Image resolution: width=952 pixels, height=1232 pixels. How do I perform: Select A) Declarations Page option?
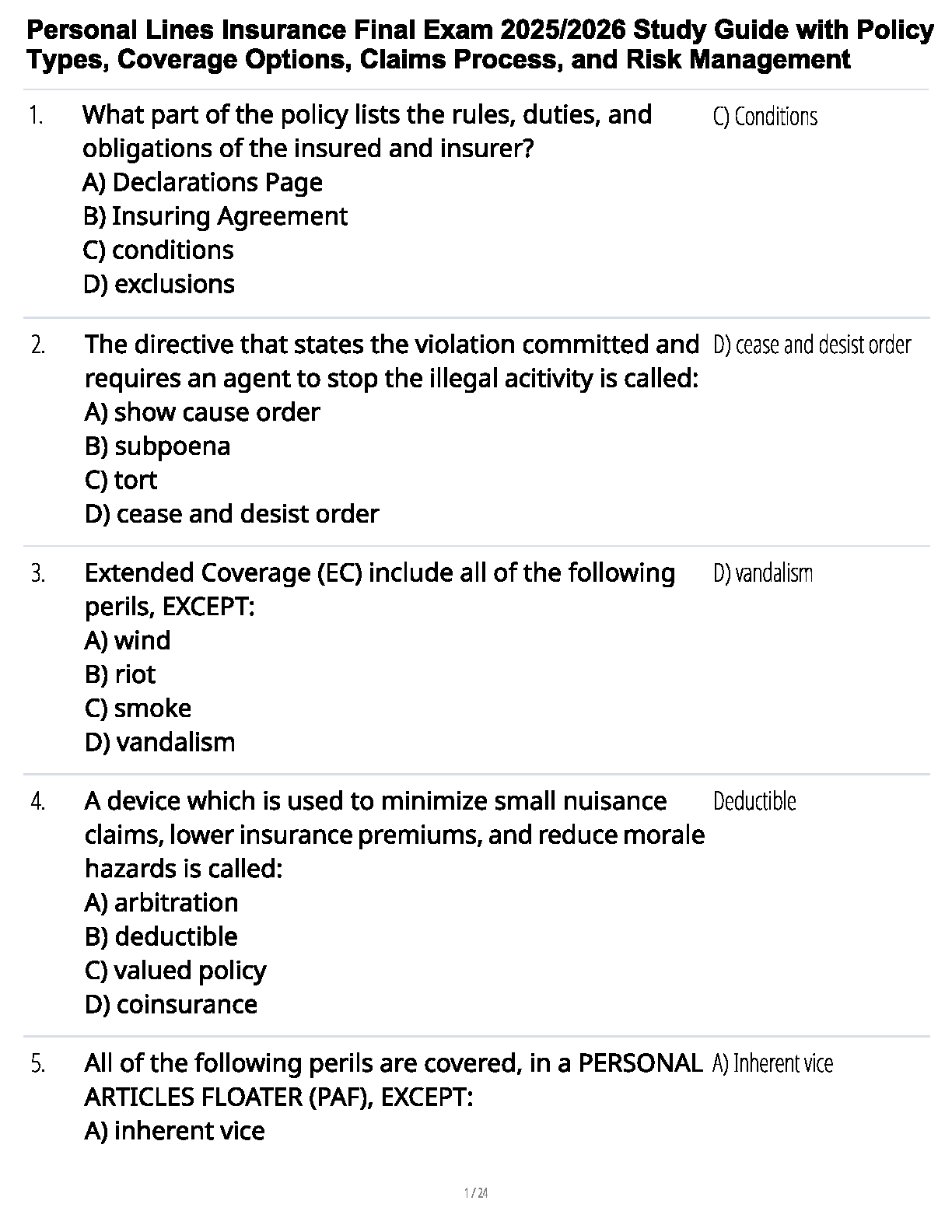[x=203, y=183]
